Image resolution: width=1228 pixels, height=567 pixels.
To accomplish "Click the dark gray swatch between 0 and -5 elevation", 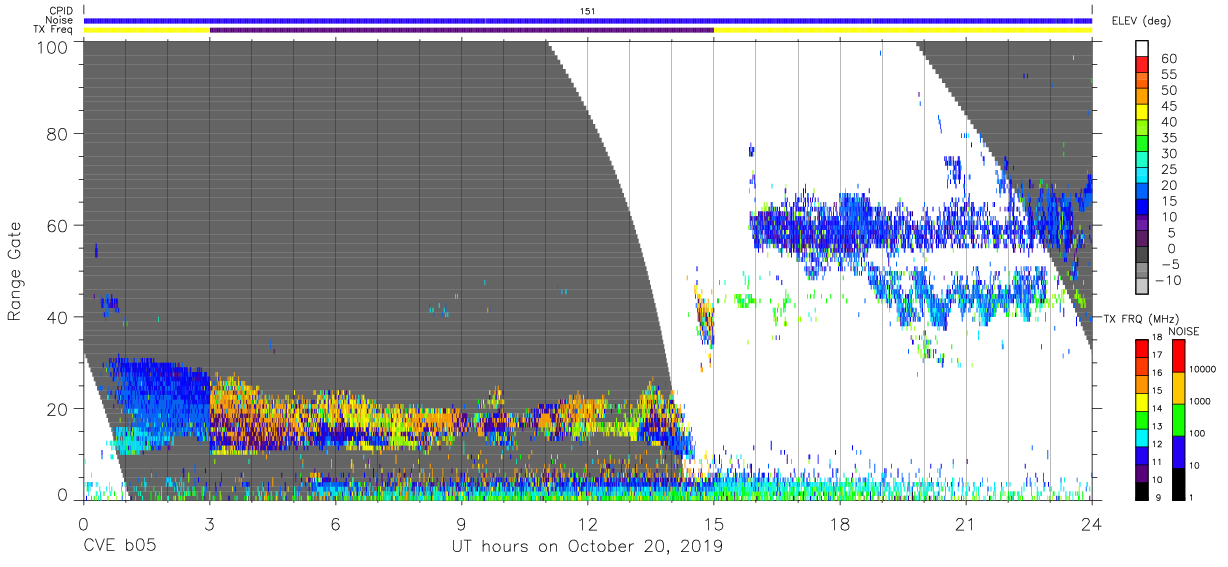I will 1142,256.
